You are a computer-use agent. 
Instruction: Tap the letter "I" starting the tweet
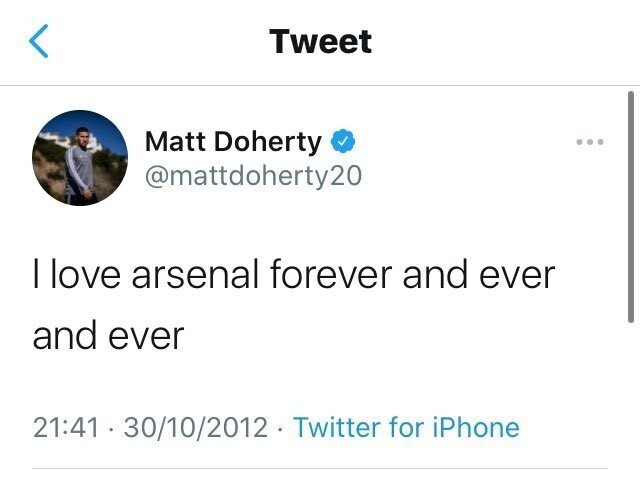click(37, 275)
